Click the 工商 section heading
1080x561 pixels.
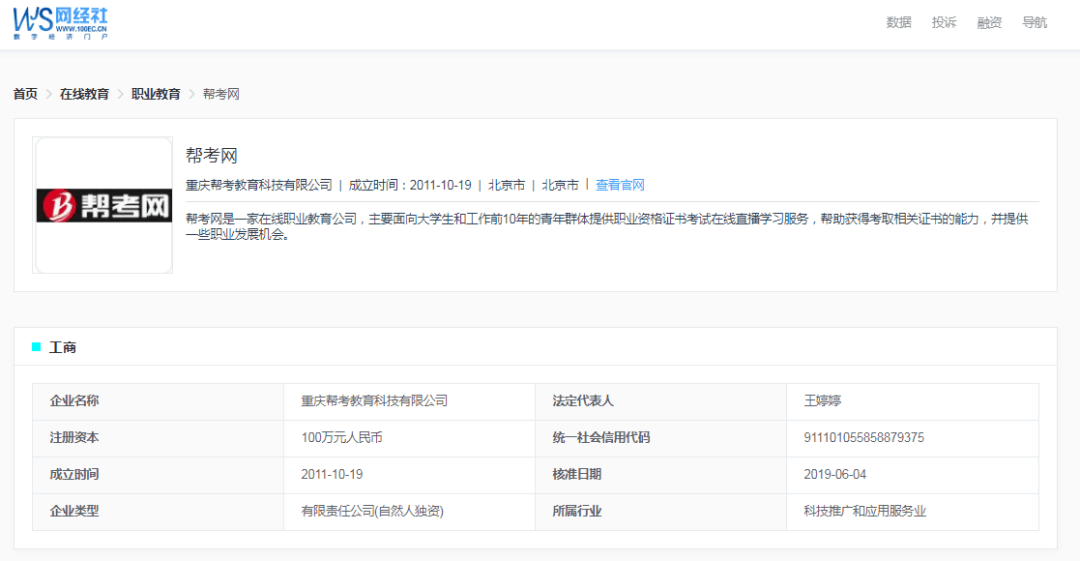[62, 347]
